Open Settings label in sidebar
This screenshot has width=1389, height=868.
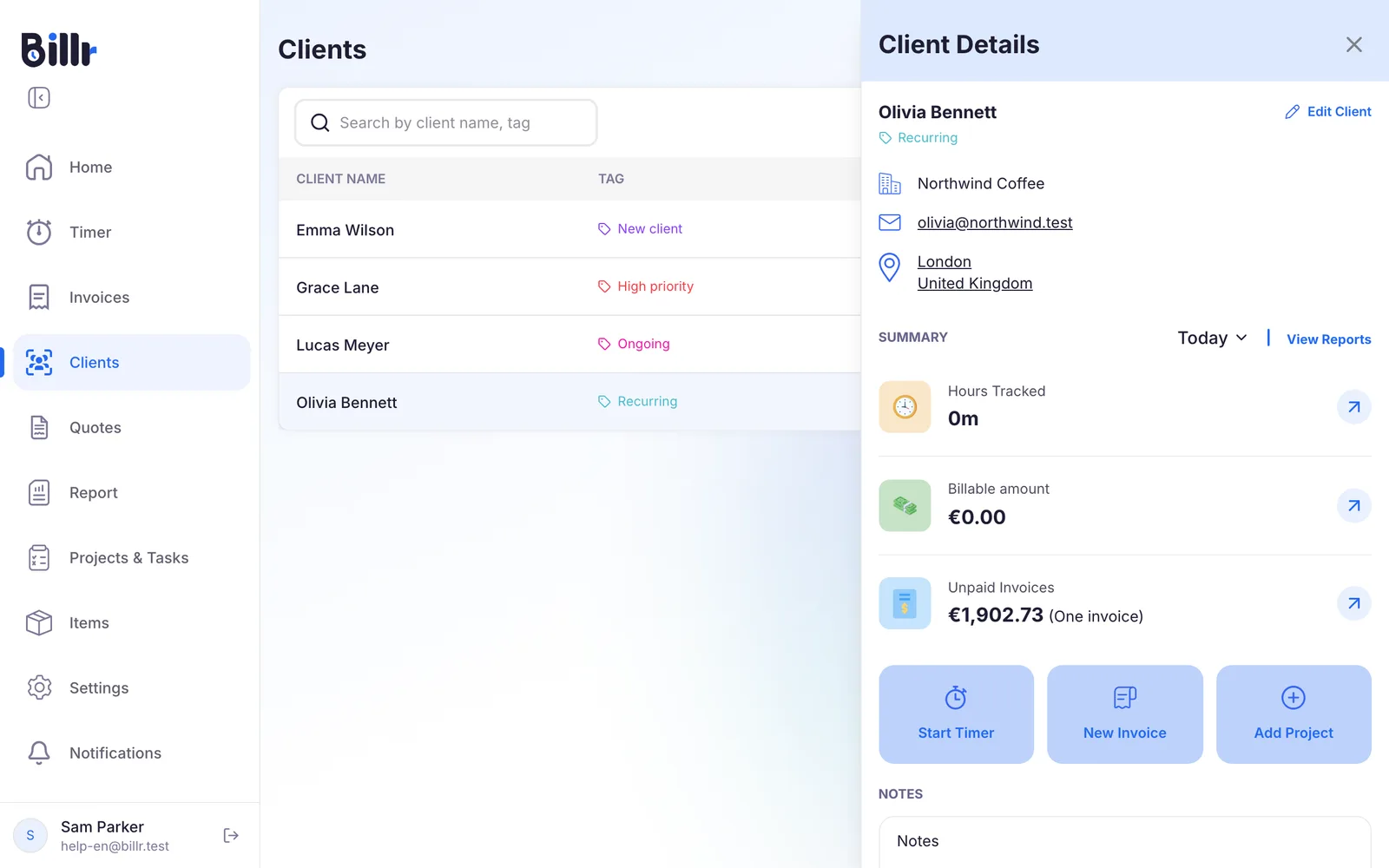(x=99, y=687)
